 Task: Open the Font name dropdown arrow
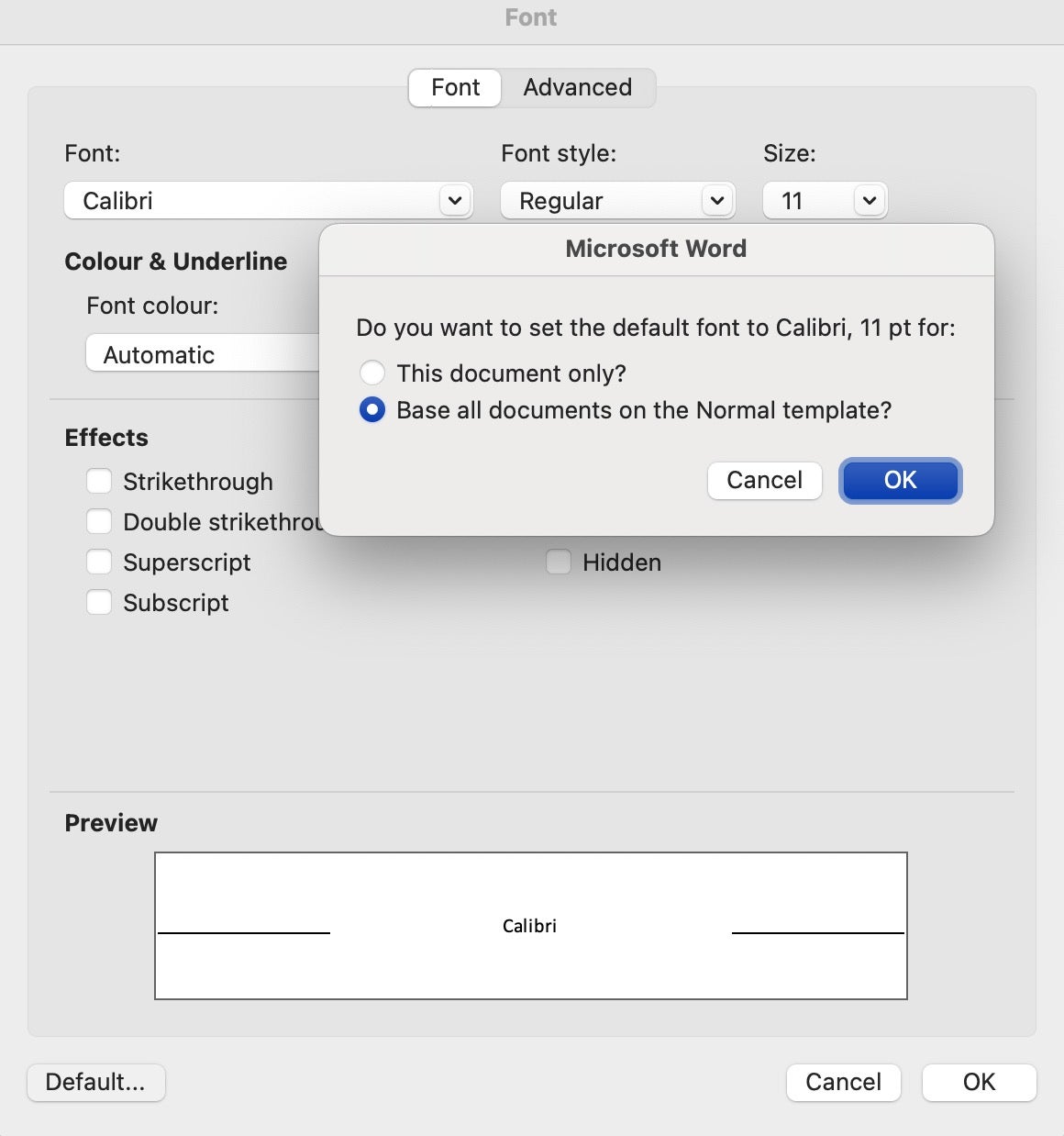(x=455, y=200)
